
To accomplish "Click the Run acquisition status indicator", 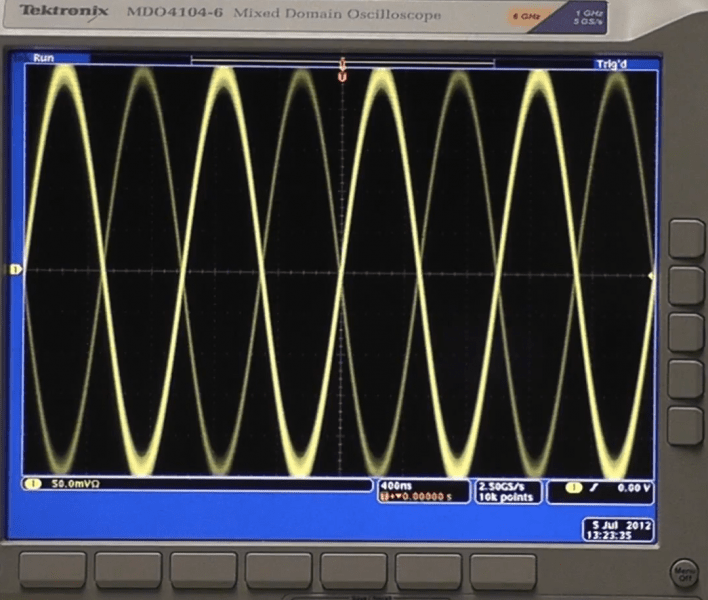I will pos(43,58).
